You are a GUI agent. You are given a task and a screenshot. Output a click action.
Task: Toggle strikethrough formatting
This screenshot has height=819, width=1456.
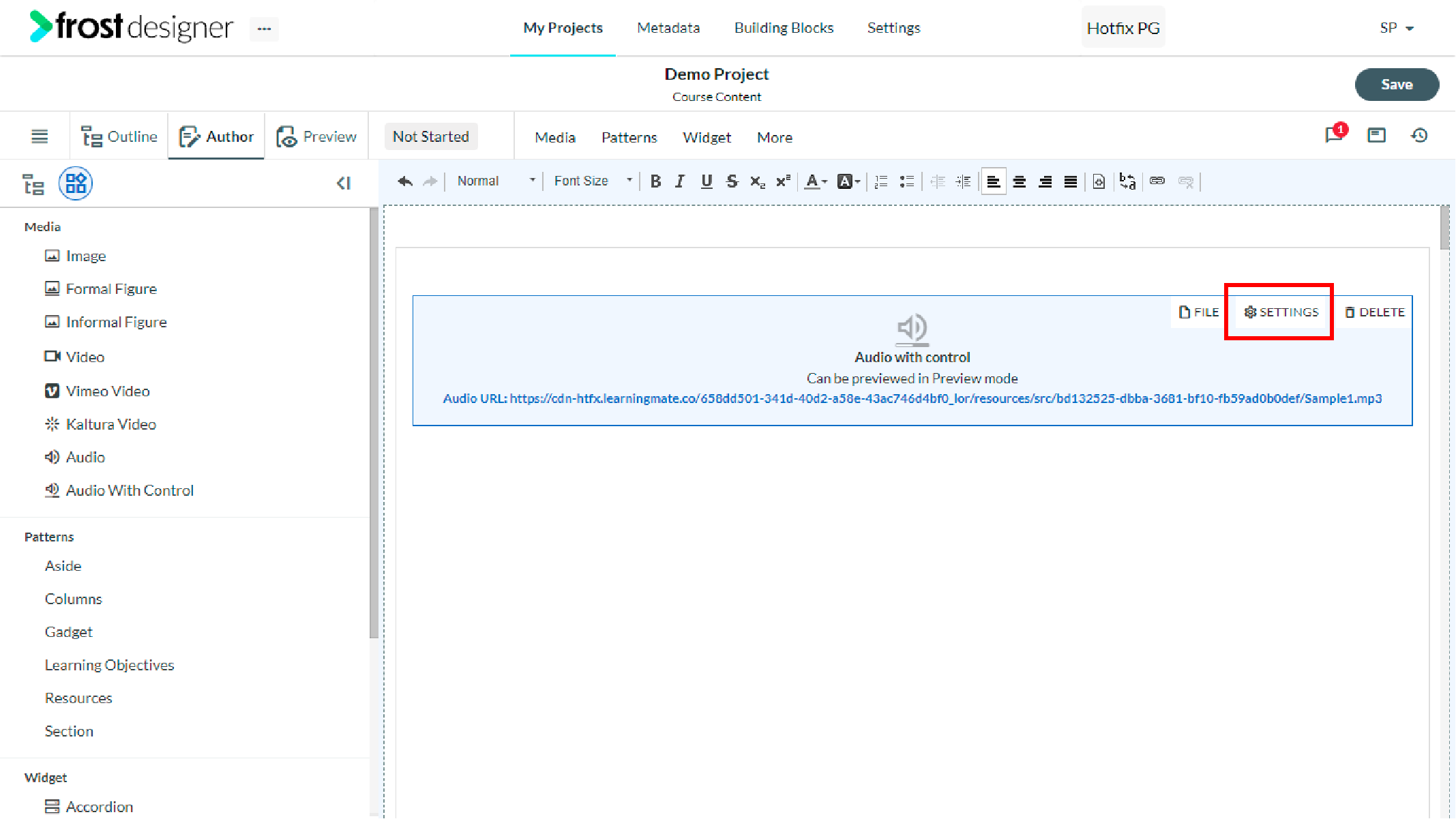pos(732,181)
